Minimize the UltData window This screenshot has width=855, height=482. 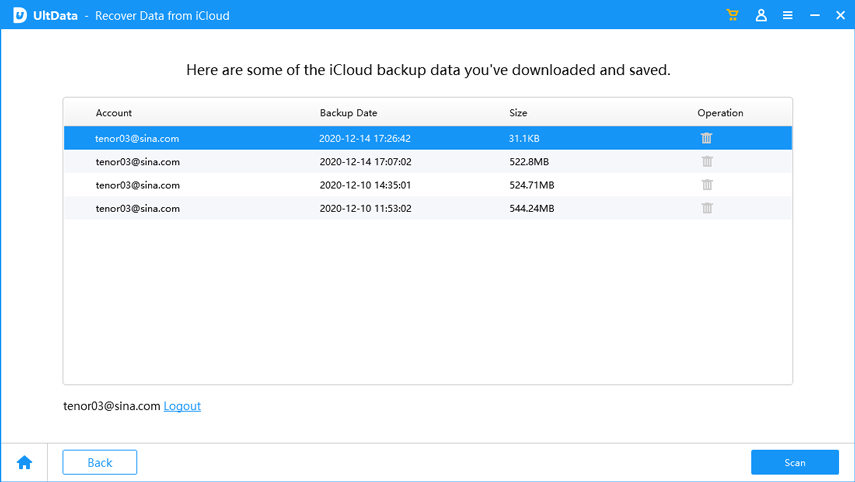tap(812, 15)
